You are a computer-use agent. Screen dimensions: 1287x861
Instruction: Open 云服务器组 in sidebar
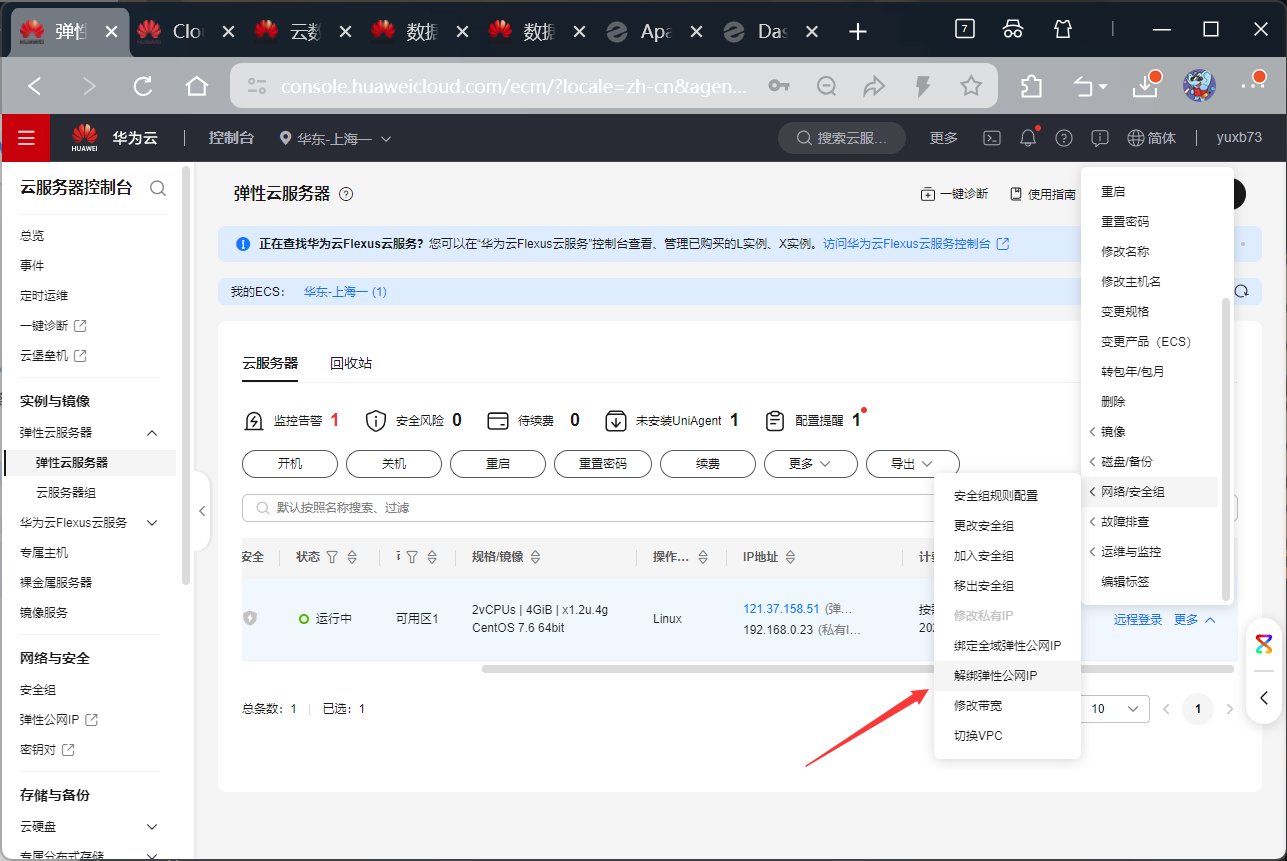pos(66,493)
